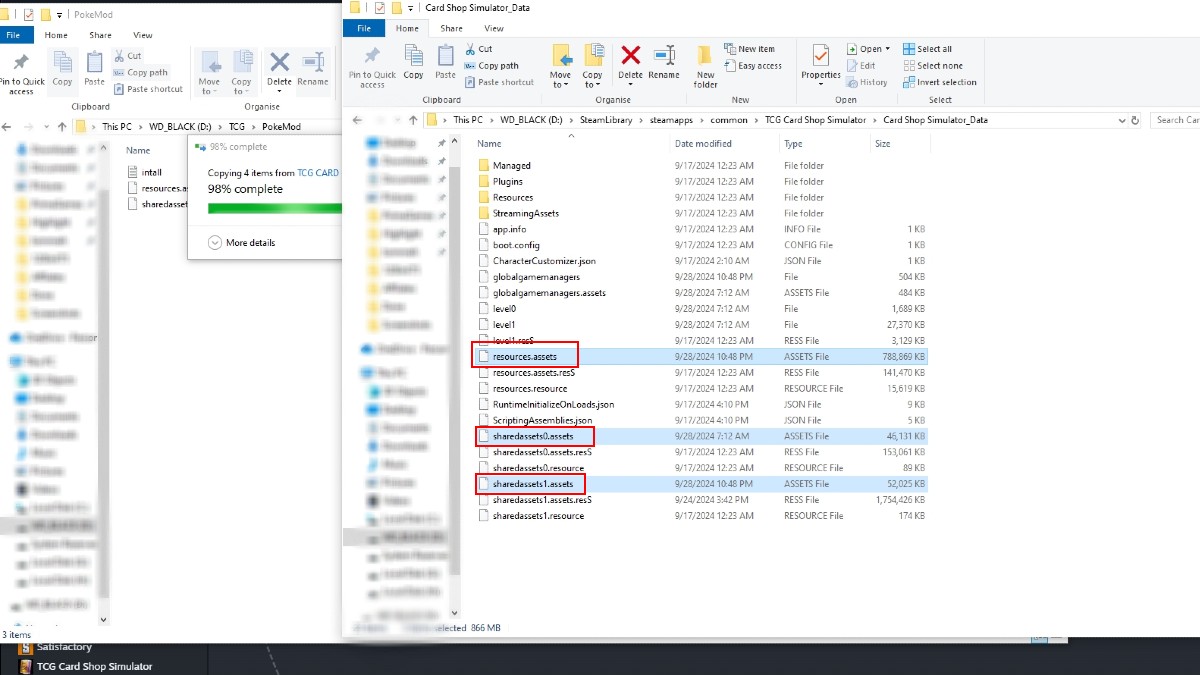Open the Share tab in PokeMod window
This screenshot has width=1200, height=675.
pyautogui.click(x=100, y=35)
